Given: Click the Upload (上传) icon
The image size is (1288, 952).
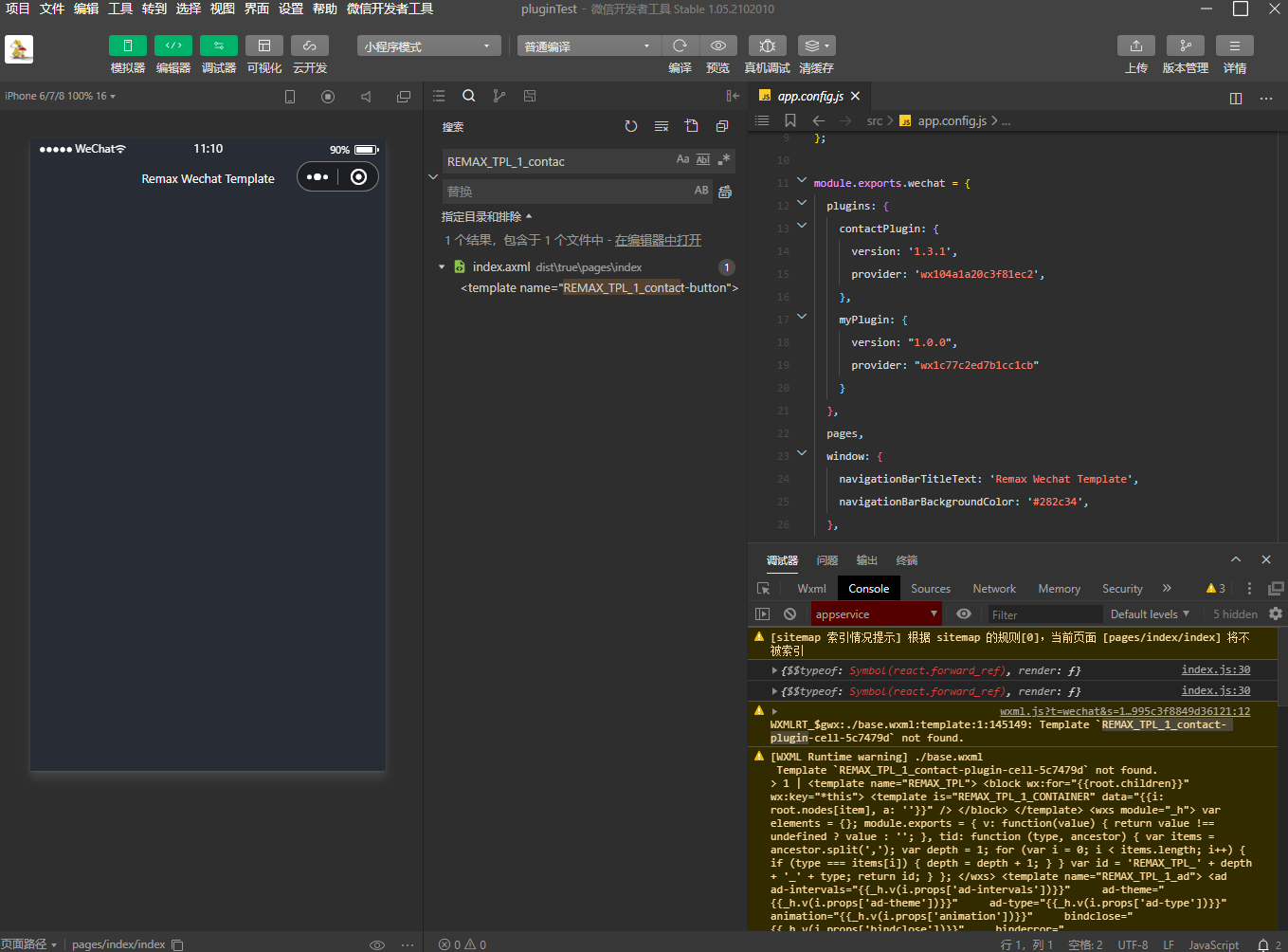Looking at the screenshot, I should pyautogui.click(x=1136, y=46).
